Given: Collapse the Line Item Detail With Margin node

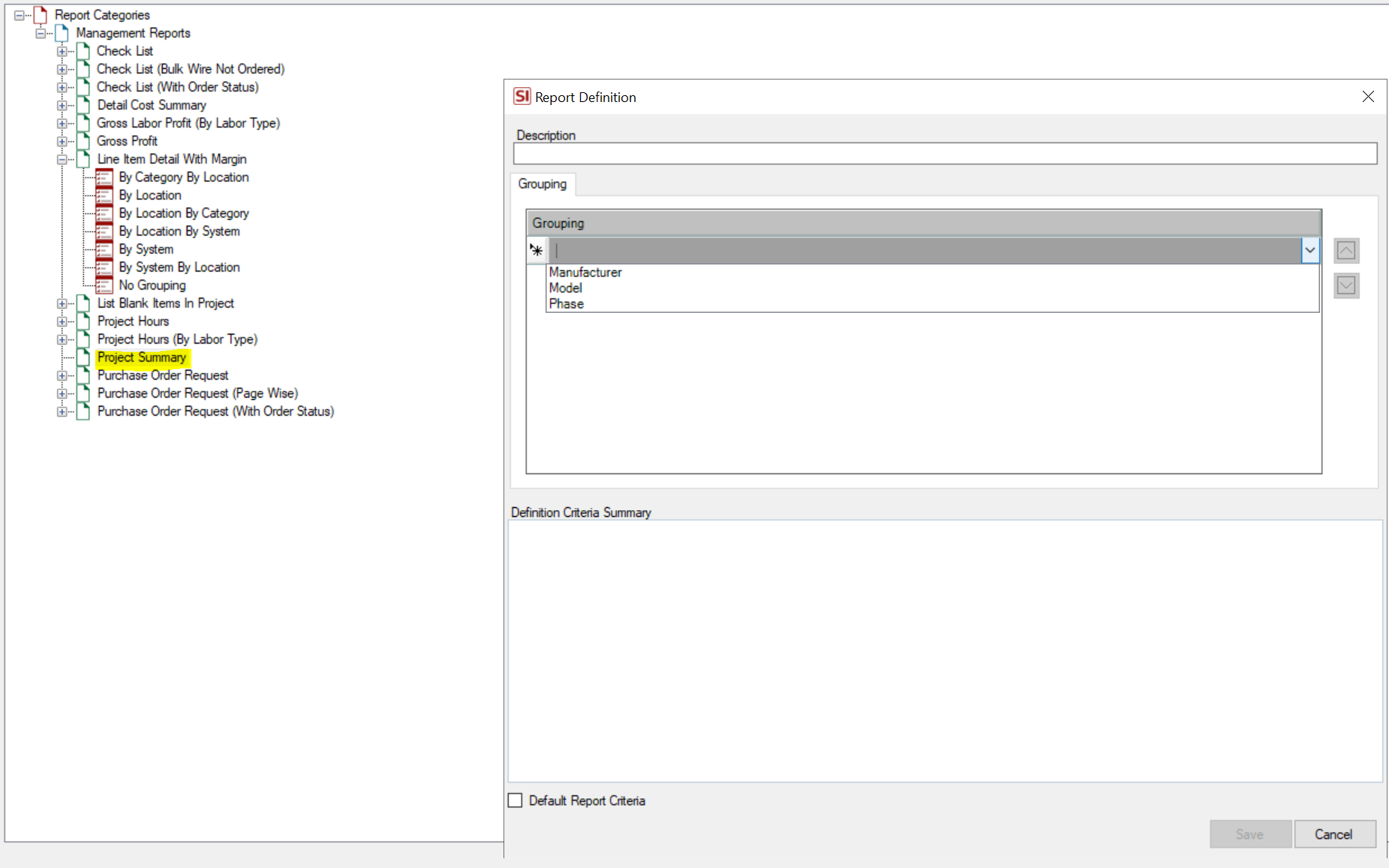Looking at the screenshot, I should pos(62,158).
